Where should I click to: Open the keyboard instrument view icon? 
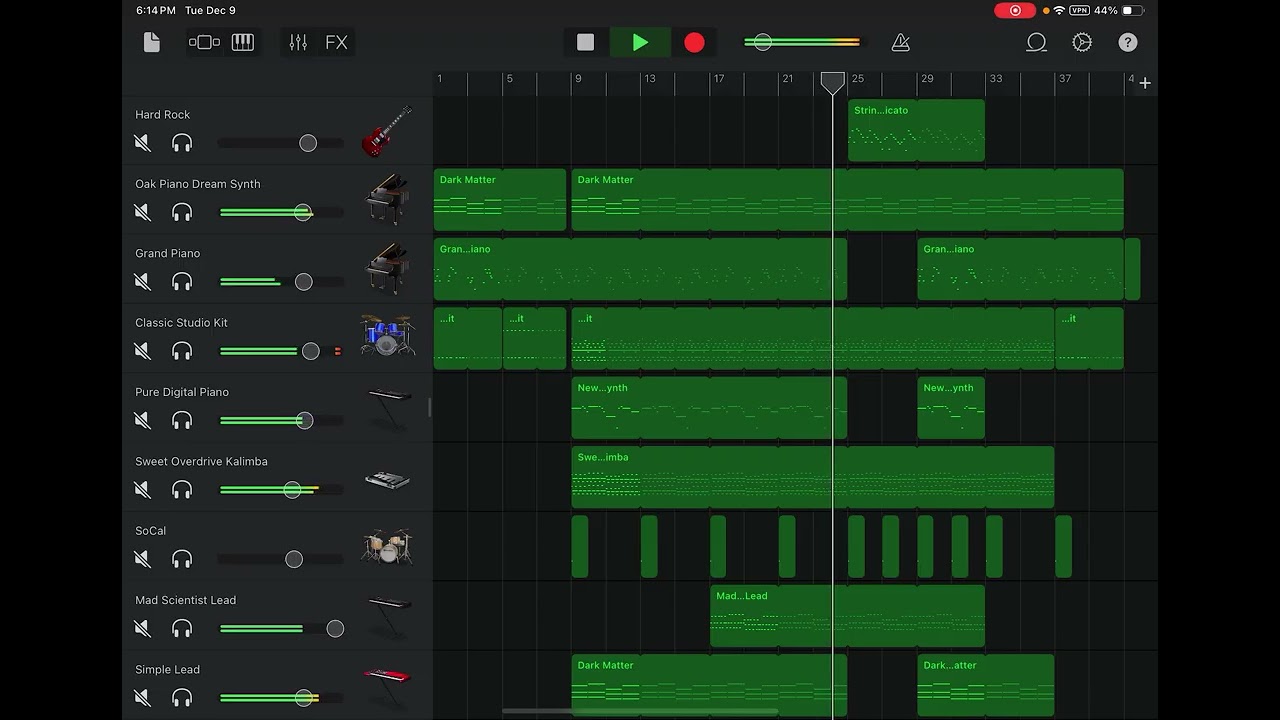point(243,42)
